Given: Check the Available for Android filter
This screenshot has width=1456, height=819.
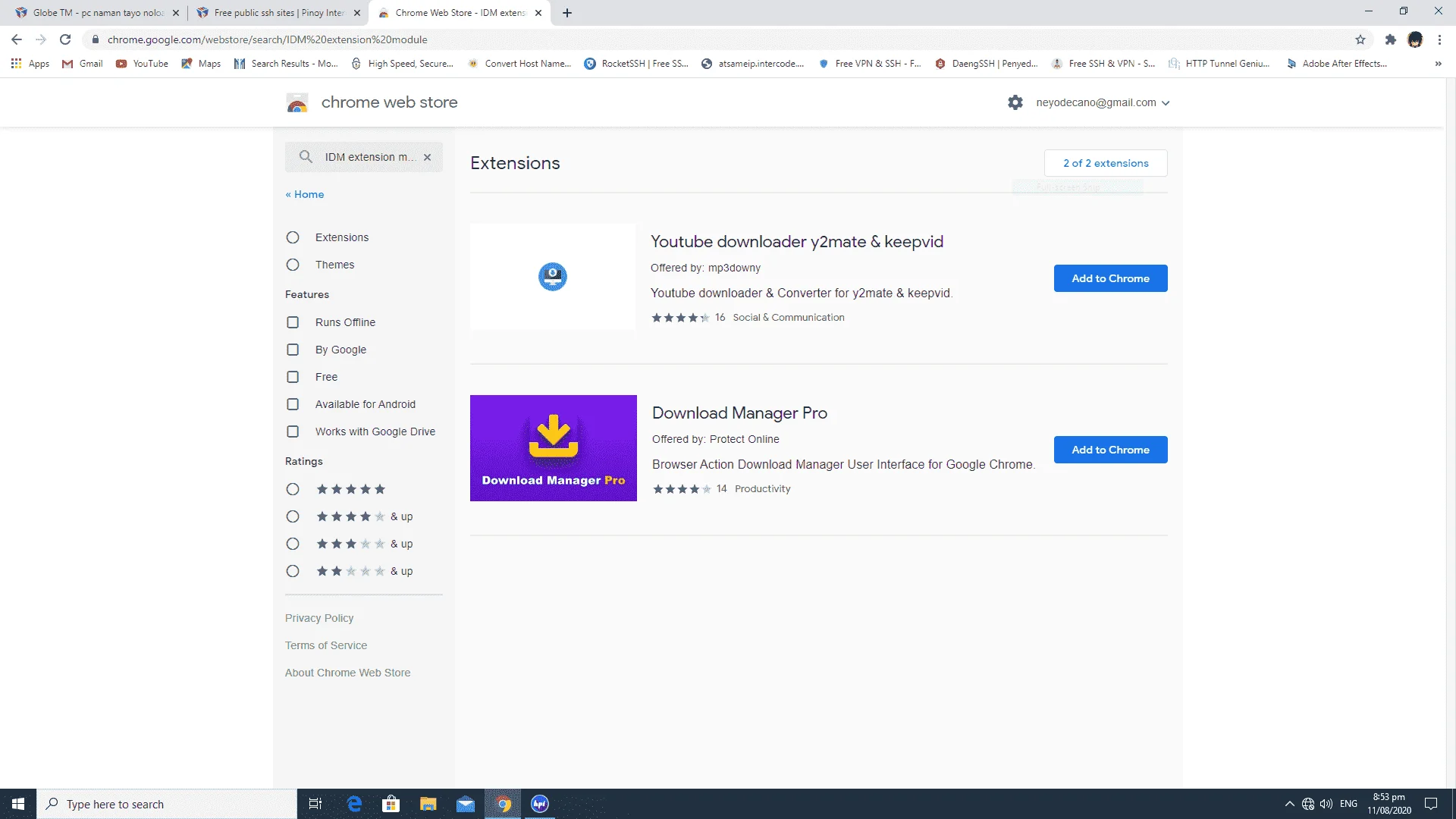Looking at the screenshot, I should pos(293,404).
